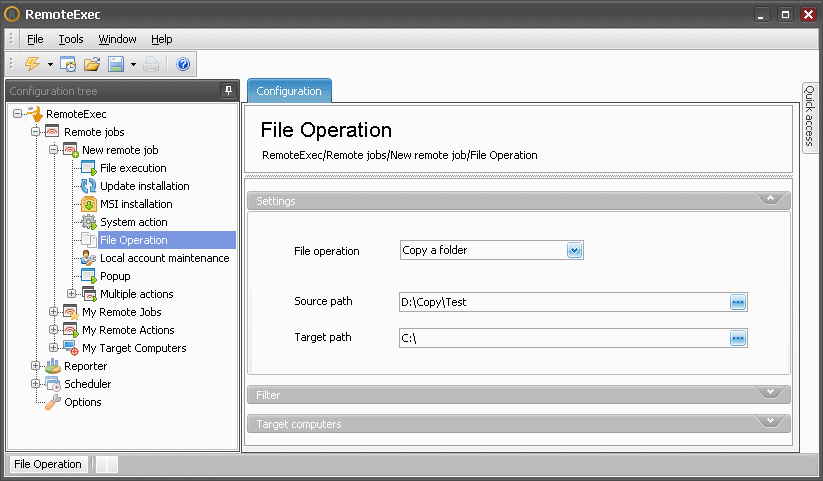Click the System action gear icon
The image size is (823, 481).
tap(89, 222)
